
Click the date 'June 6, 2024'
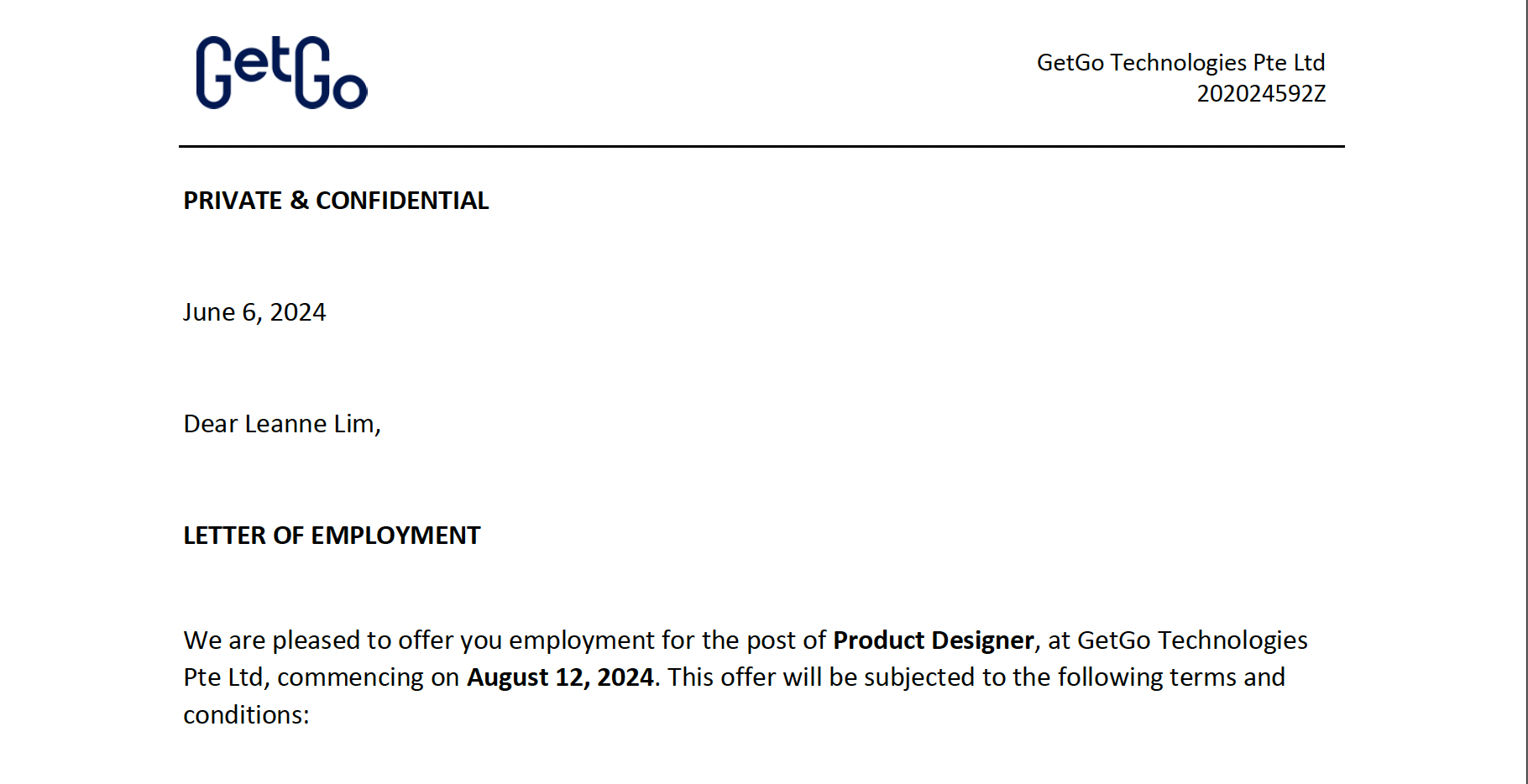254,312
